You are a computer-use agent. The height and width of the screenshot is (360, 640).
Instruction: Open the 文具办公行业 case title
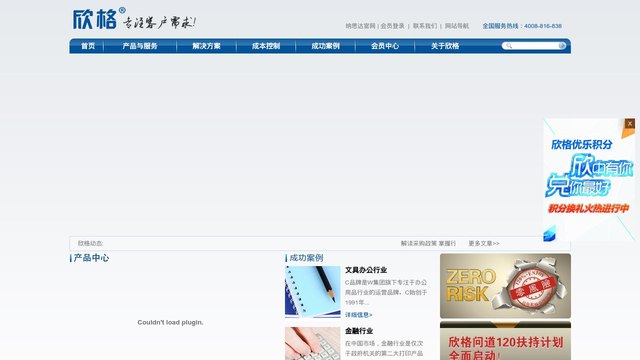366,270
